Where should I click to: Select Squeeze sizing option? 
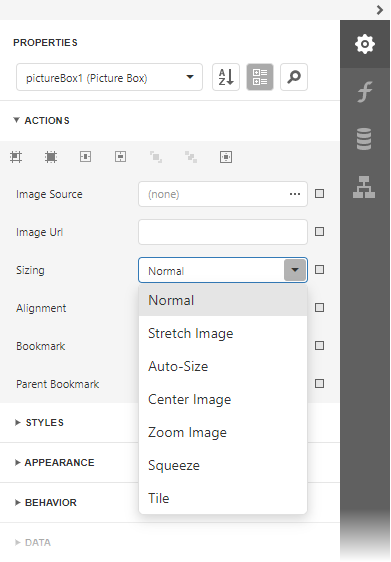tap(223, 465)
